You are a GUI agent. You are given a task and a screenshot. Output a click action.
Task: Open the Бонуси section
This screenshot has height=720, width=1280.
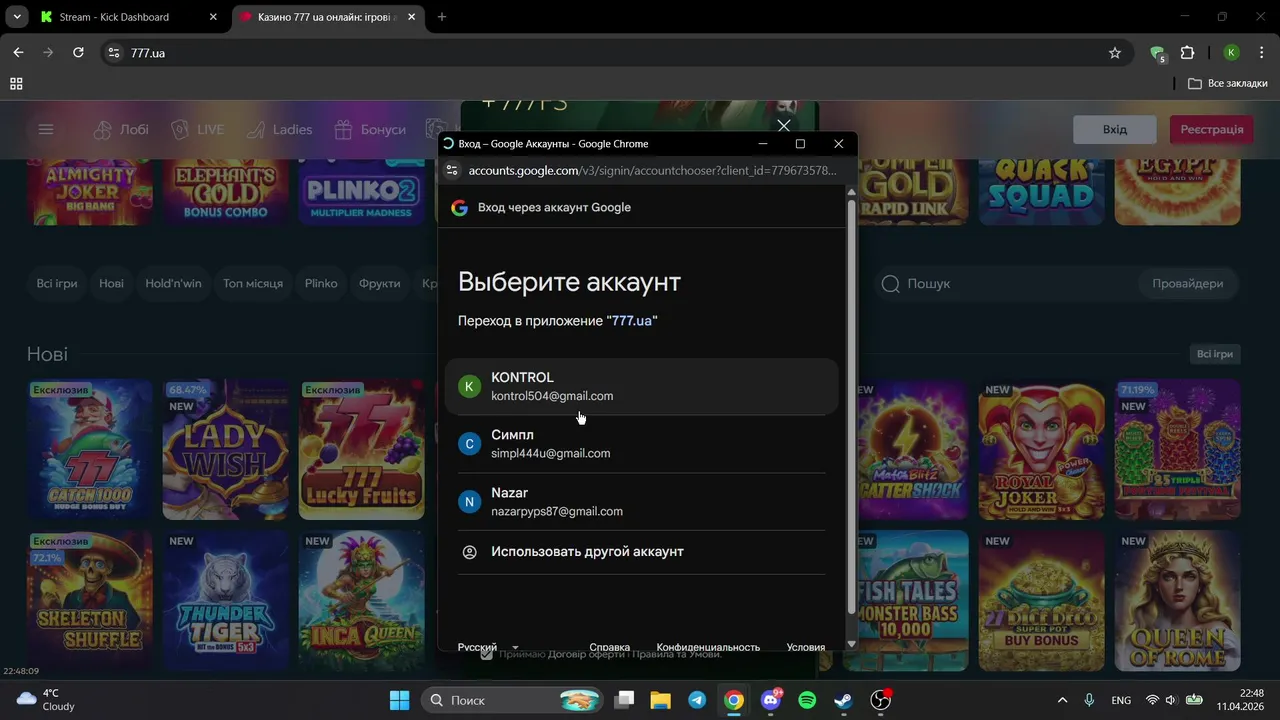(370, 130)
